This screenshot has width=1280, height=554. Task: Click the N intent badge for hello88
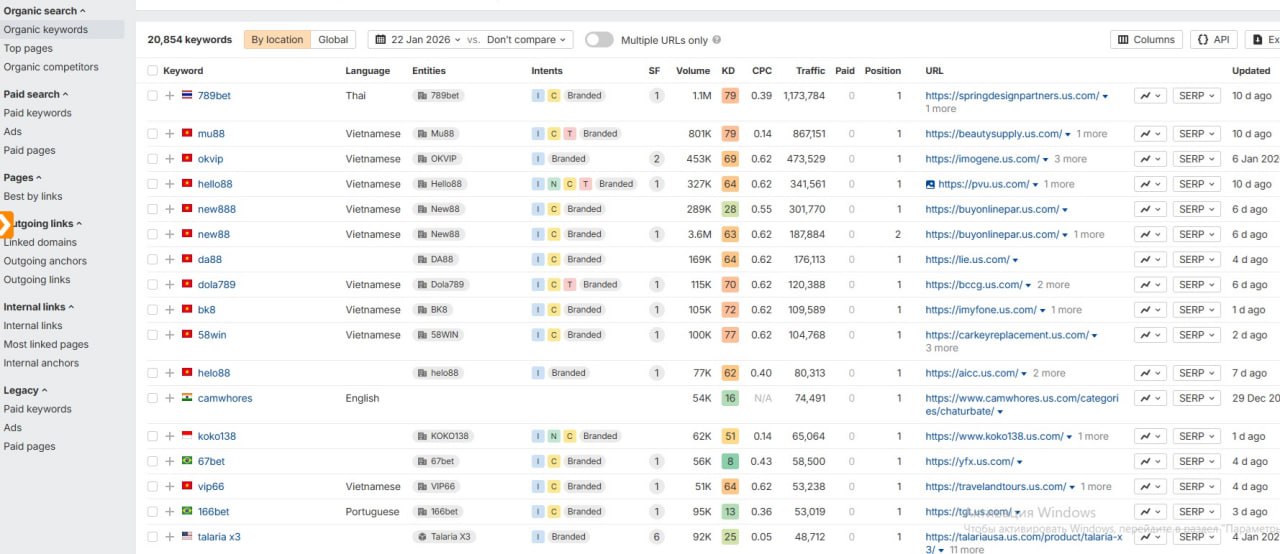point(553,184)
